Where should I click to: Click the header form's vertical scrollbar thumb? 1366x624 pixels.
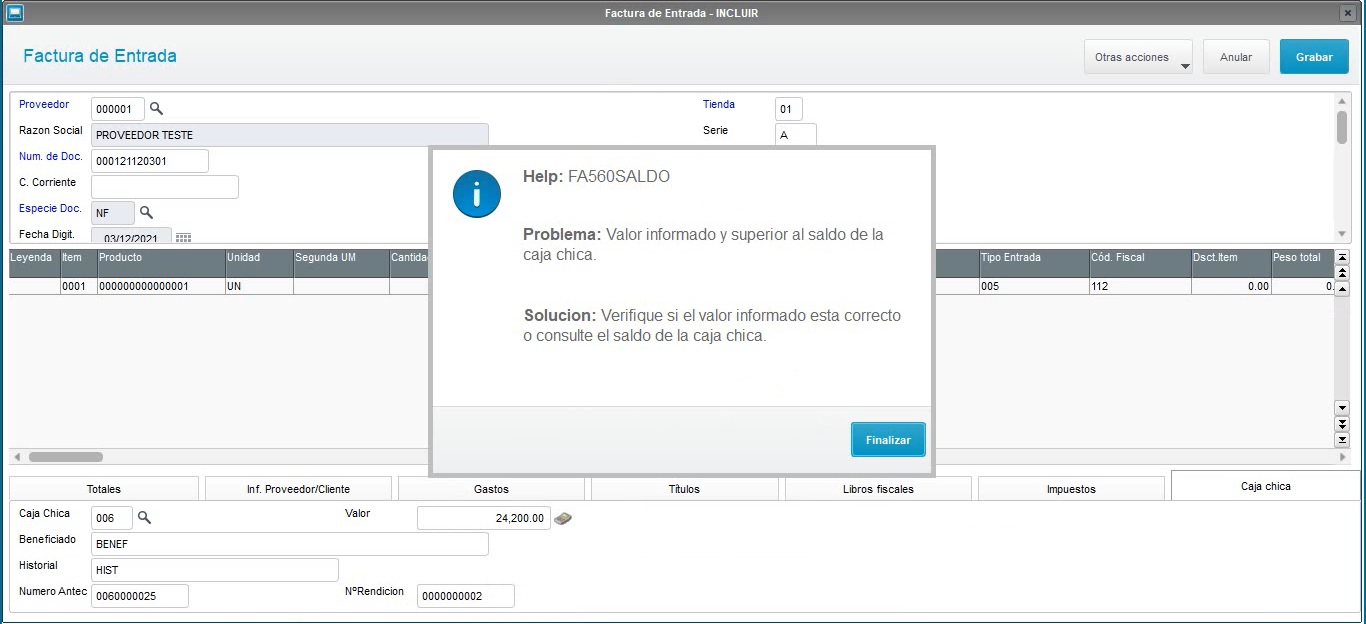(x=1342, y=128)
